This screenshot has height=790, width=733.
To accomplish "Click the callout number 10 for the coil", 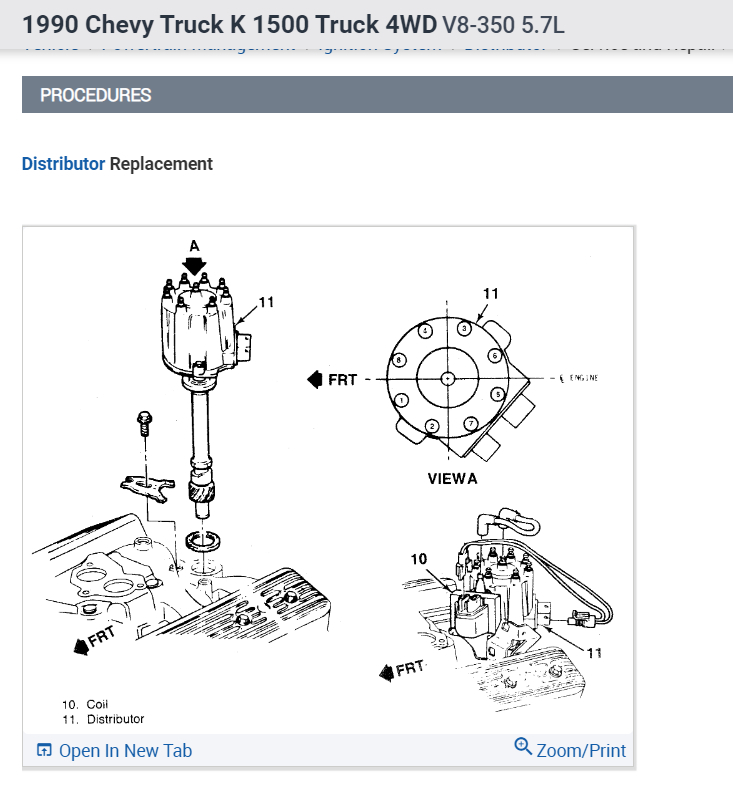I will pyautogui.click(x=419, y=559).
